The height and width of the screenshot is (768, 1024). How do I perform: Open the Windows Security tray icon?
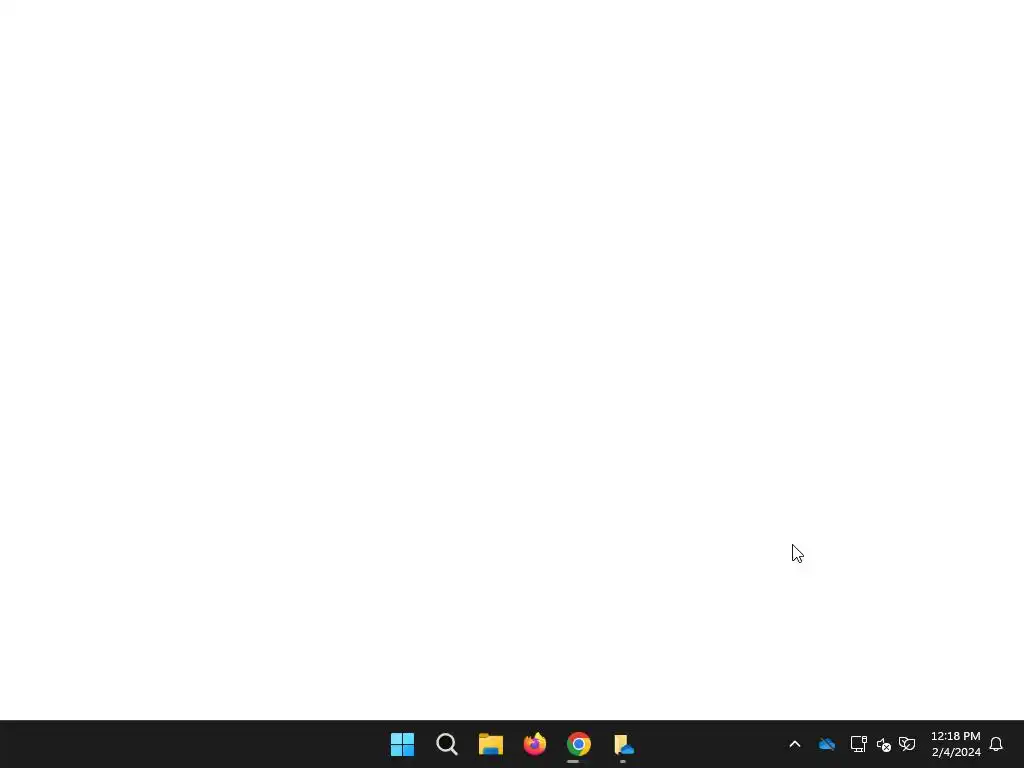tap(907, 744)
